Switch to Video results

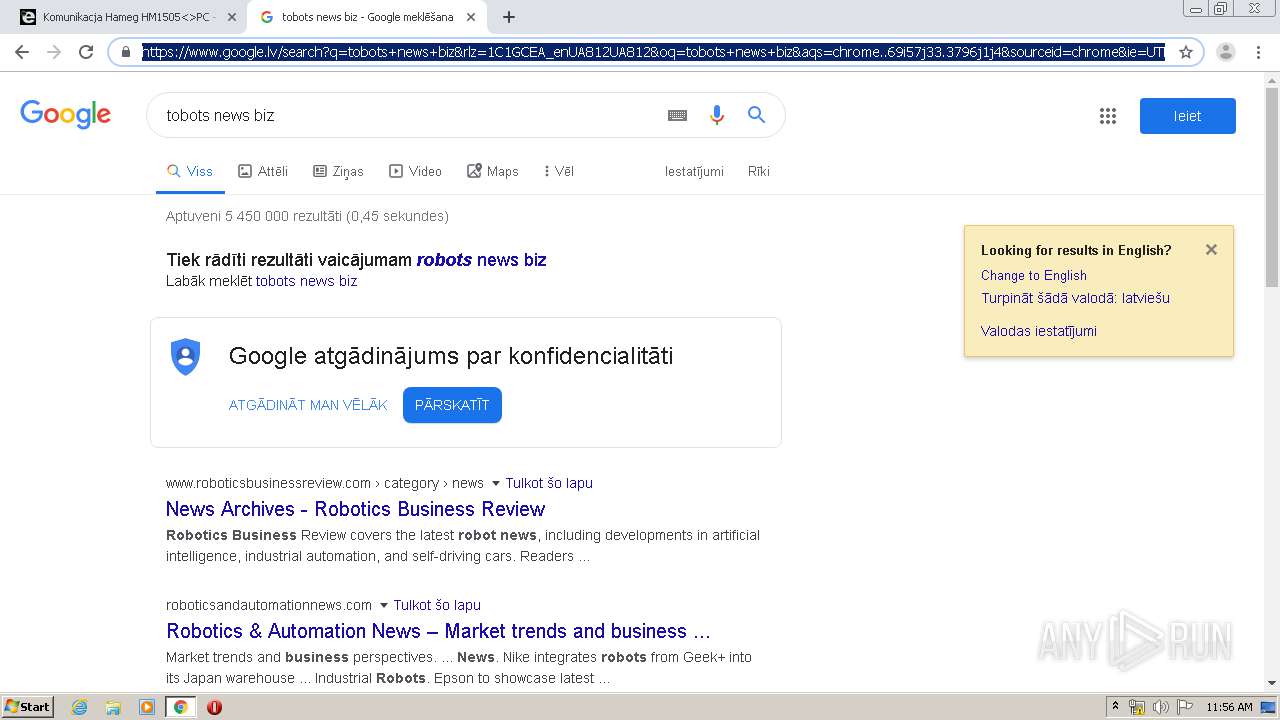click(415, 171)
